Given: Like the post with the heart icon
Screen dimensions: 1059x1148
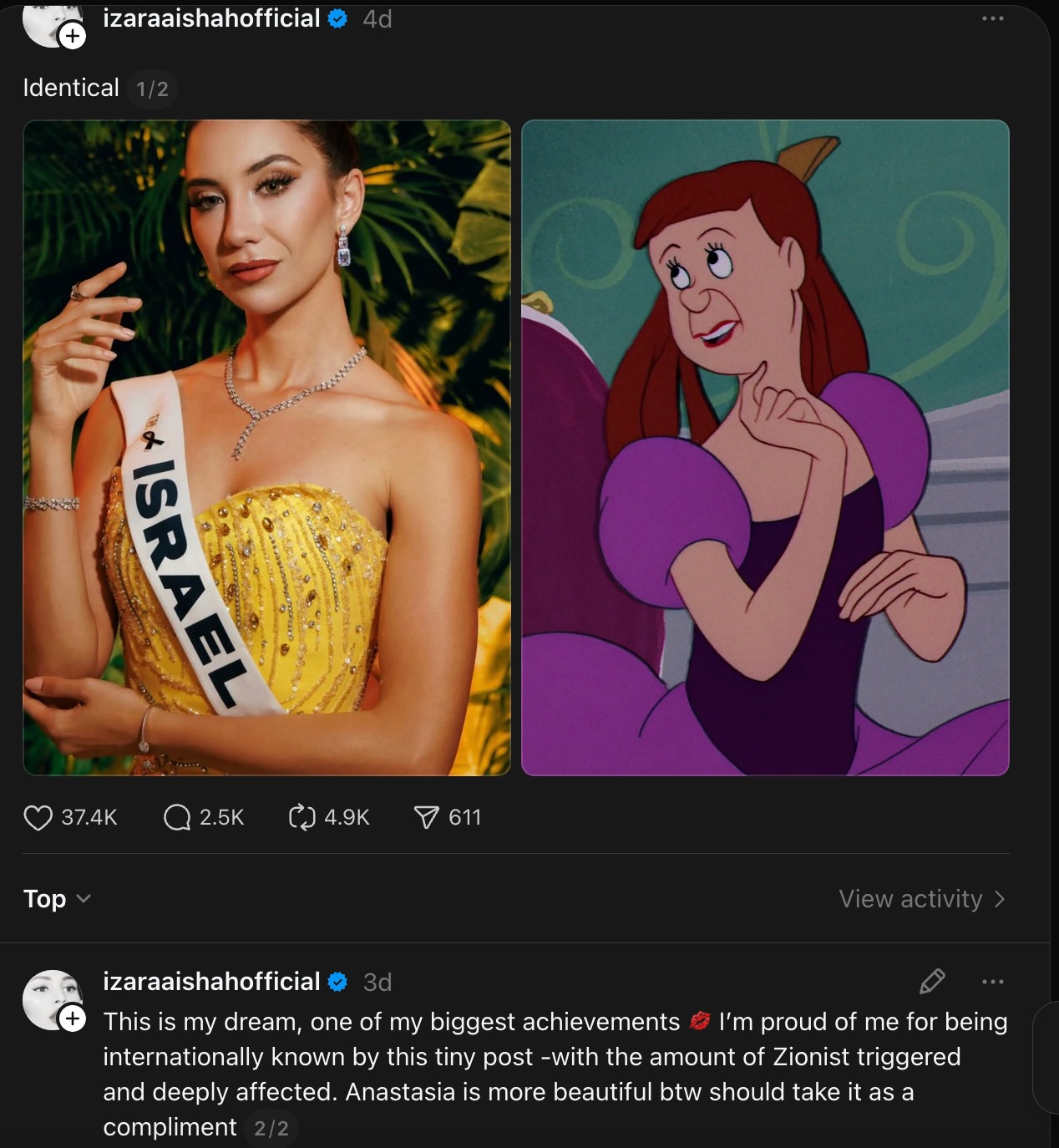Looking at the screenshot, I should click(38, 817).
